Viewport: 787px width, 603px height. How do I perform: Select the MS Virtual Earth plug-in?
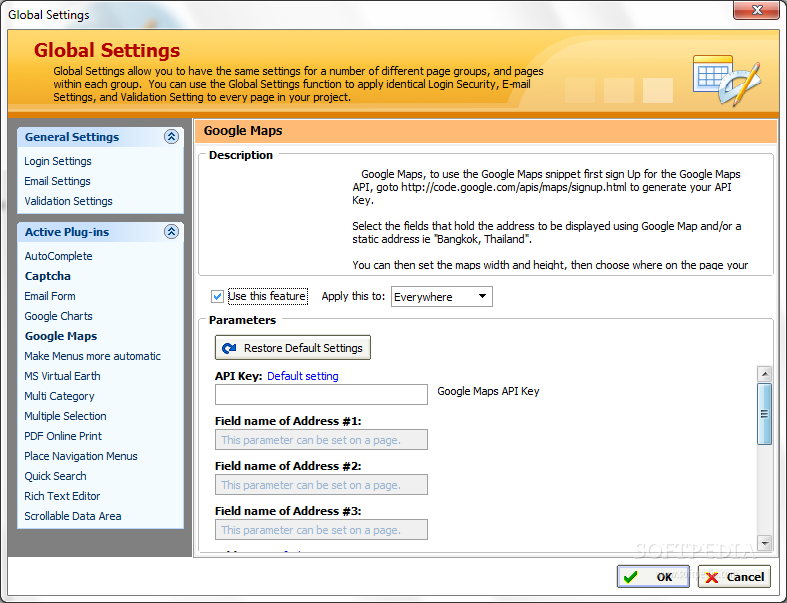click(x=63, y=376)
